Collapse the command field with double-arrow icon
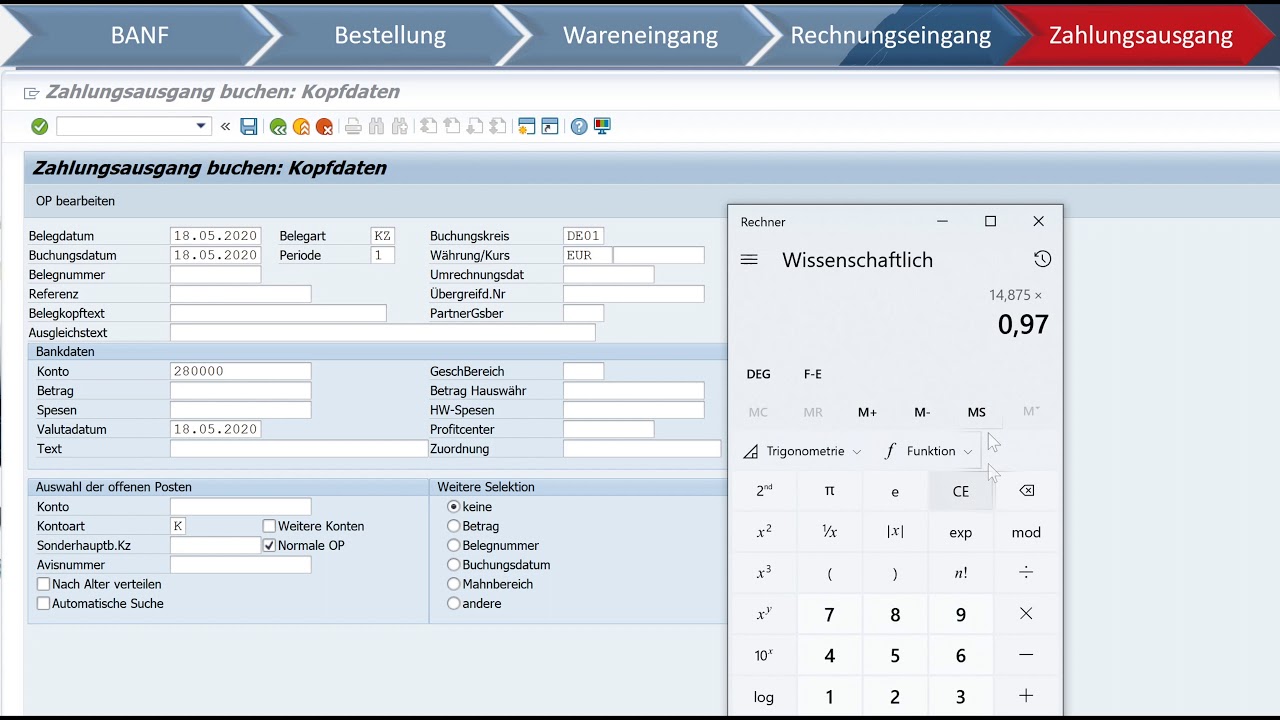Viewport: 1280px width, 720px height. tap(225, 126)
